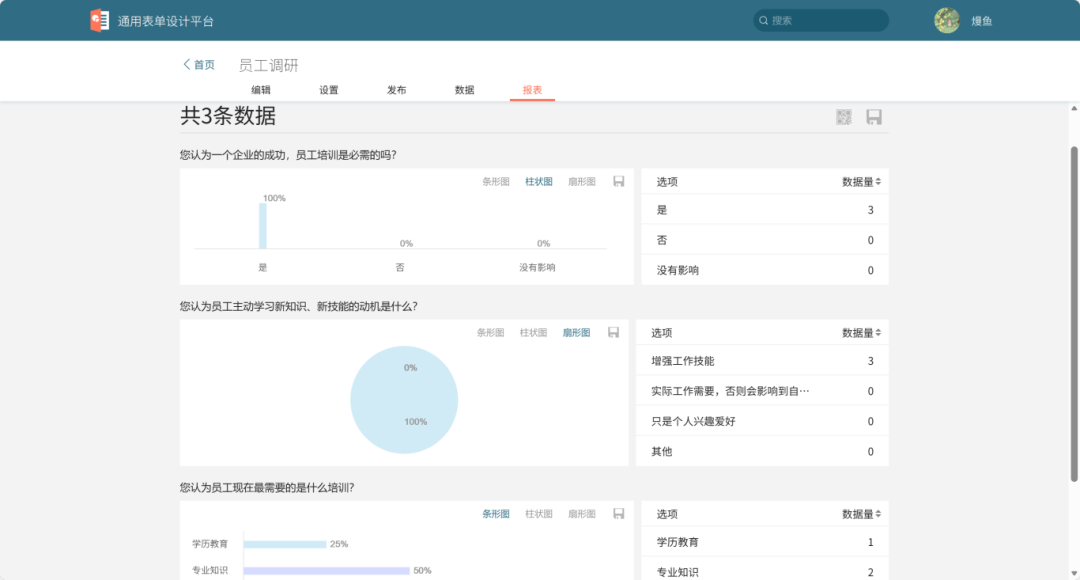Click the back arrow beside 首页
1080x580 pixels.
click(185, 64)
